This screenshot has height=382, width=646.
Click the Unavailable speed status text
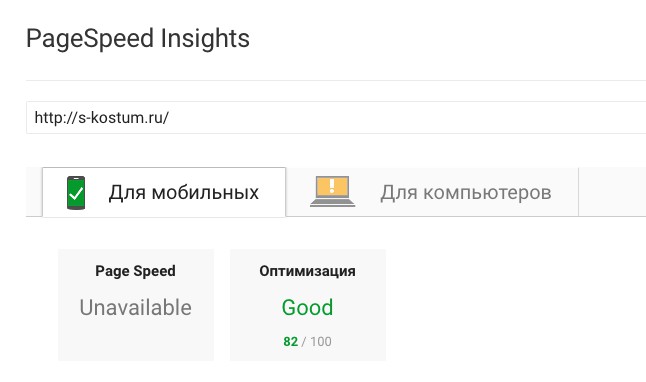click(136, 307)
